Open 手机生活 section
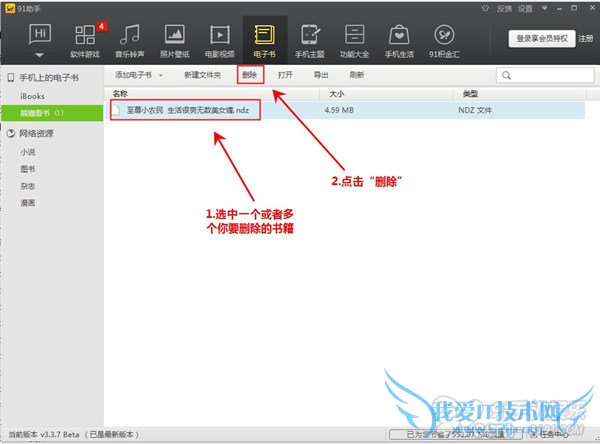The width and height of the screenshot is (600, 444). pyautogui.click(x=399, y=41)
